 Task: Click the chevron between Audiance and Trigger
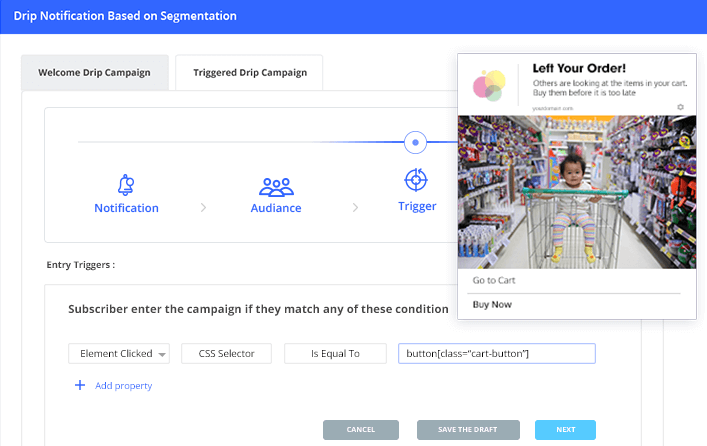click(x=354, y=208)
